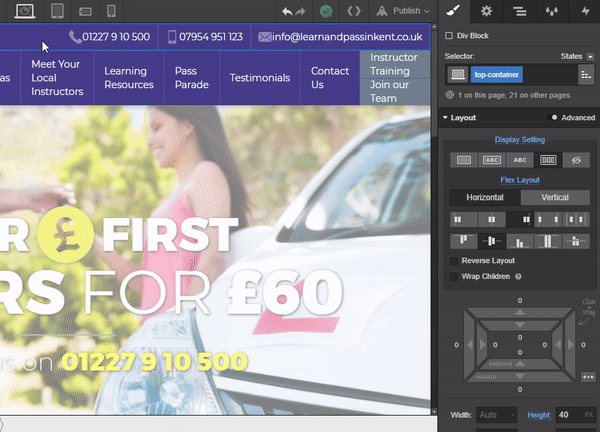
Task: Toggle the Advanced layout switch
Action: tap(553, 117)
